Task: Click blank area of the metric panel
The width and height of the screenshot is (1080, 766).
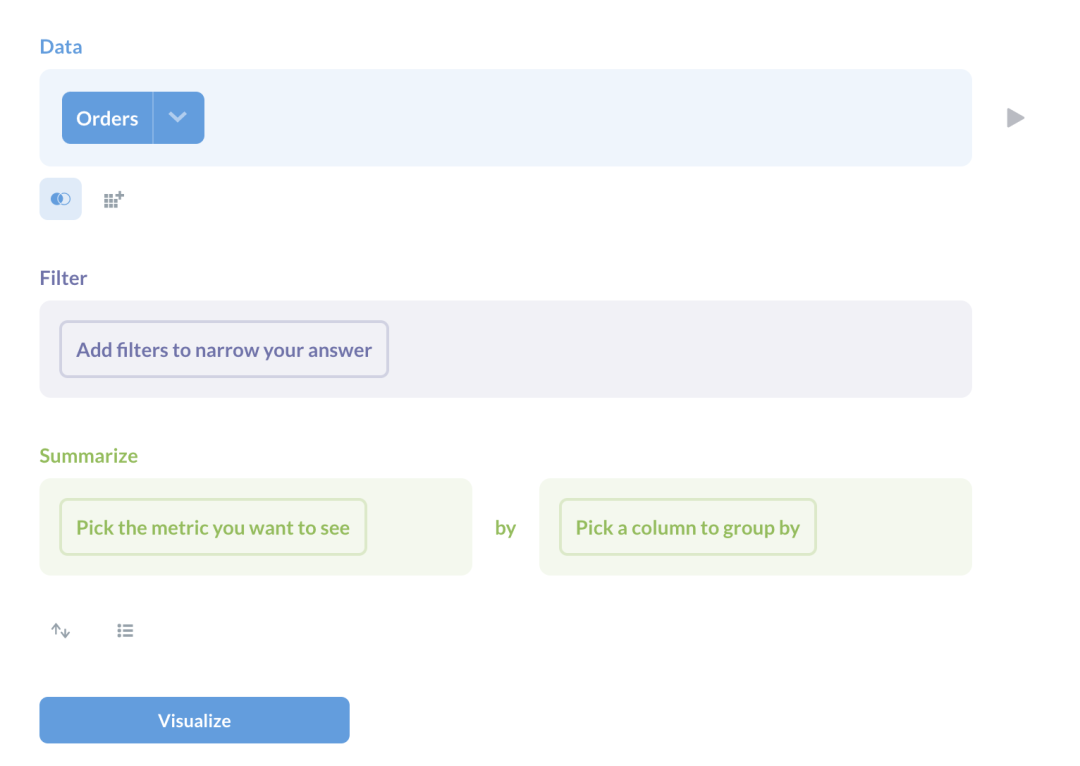Action: click(x=420, y=527)
